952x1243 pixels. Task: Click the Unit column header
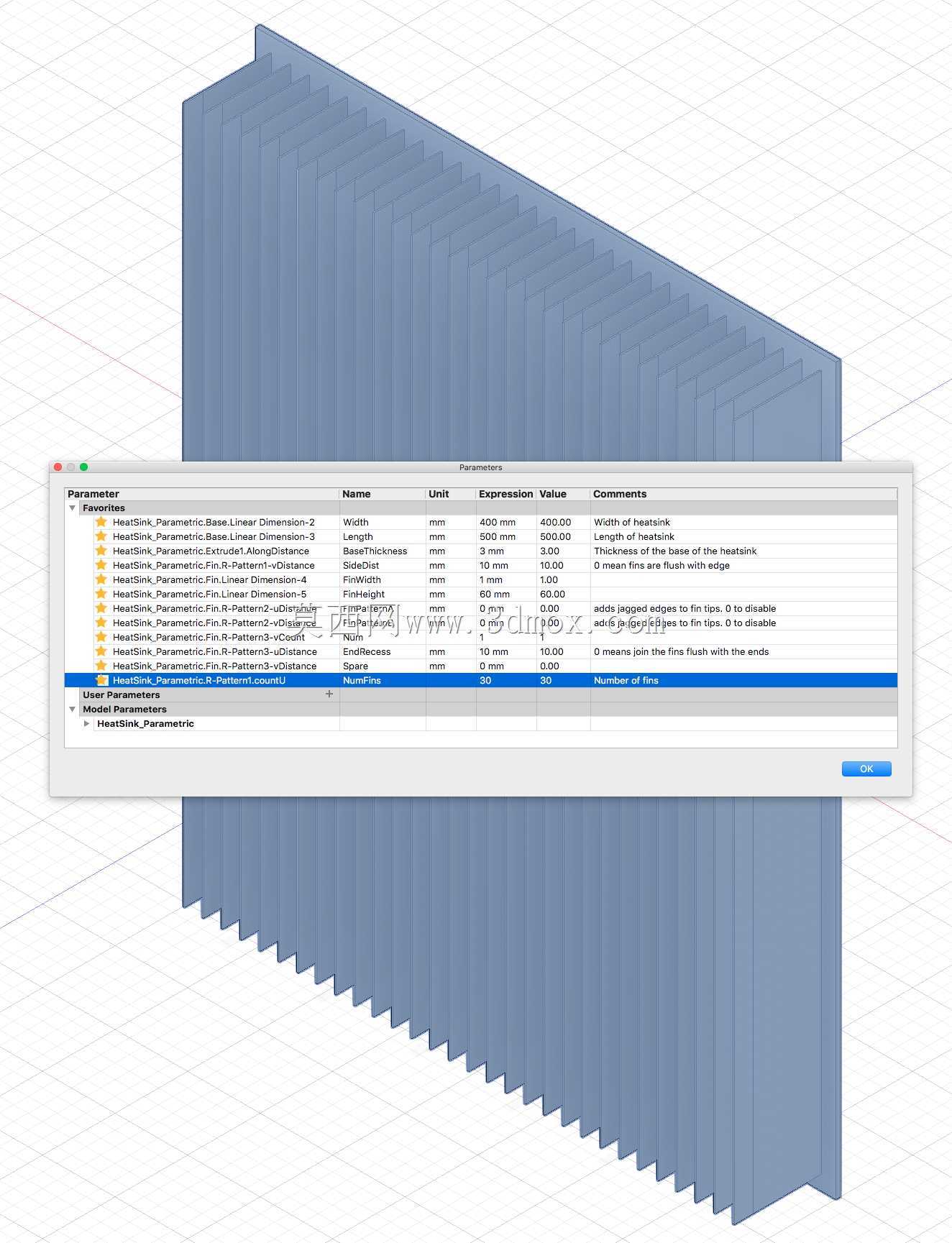click(x=451, y=494)
